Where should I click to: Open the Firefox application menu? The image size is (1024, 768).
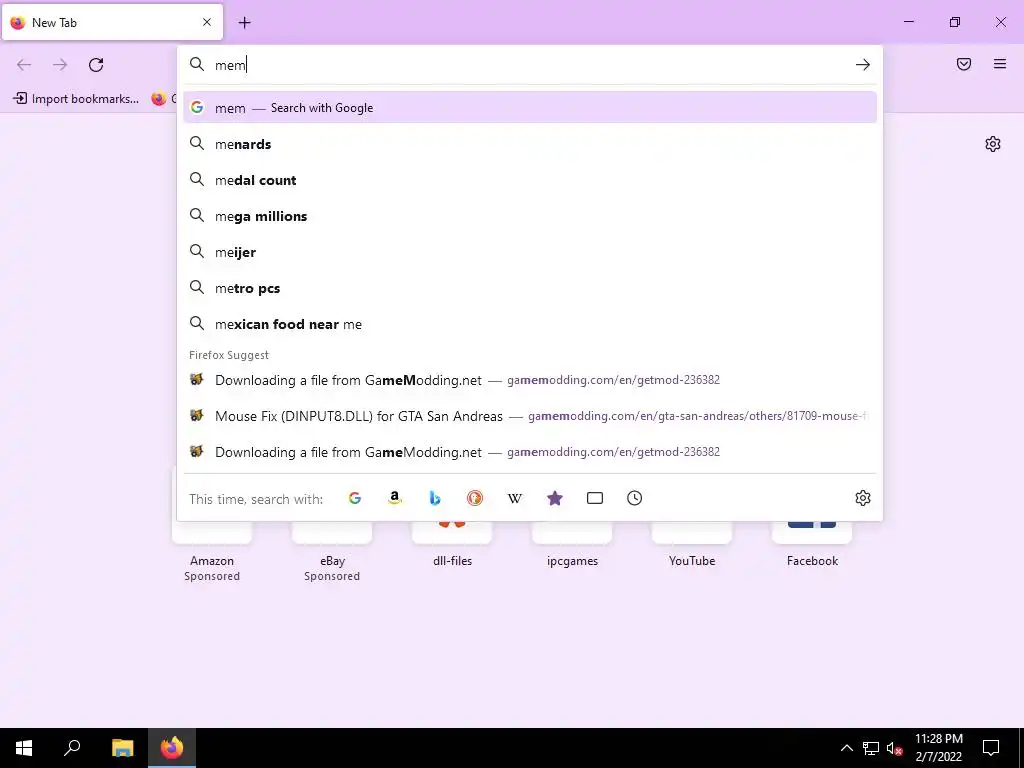(x=1000, y=64)
